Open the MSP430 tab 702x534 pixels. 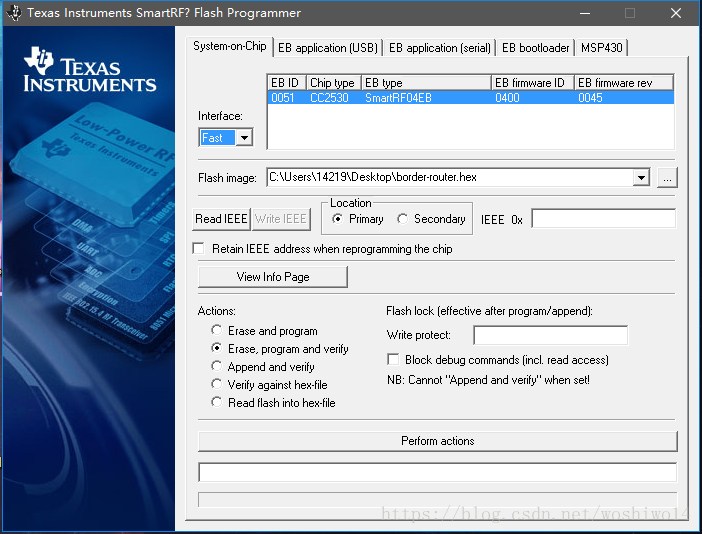[602, 48]
